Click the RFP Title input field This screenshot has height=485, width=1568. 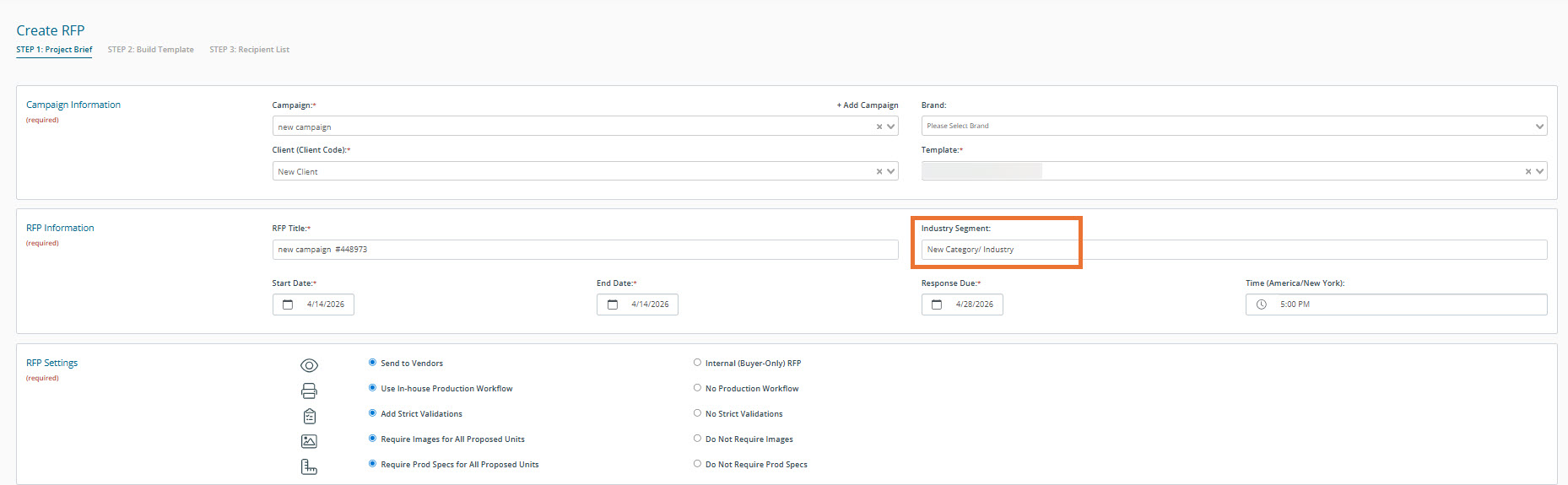coord(584,250)
